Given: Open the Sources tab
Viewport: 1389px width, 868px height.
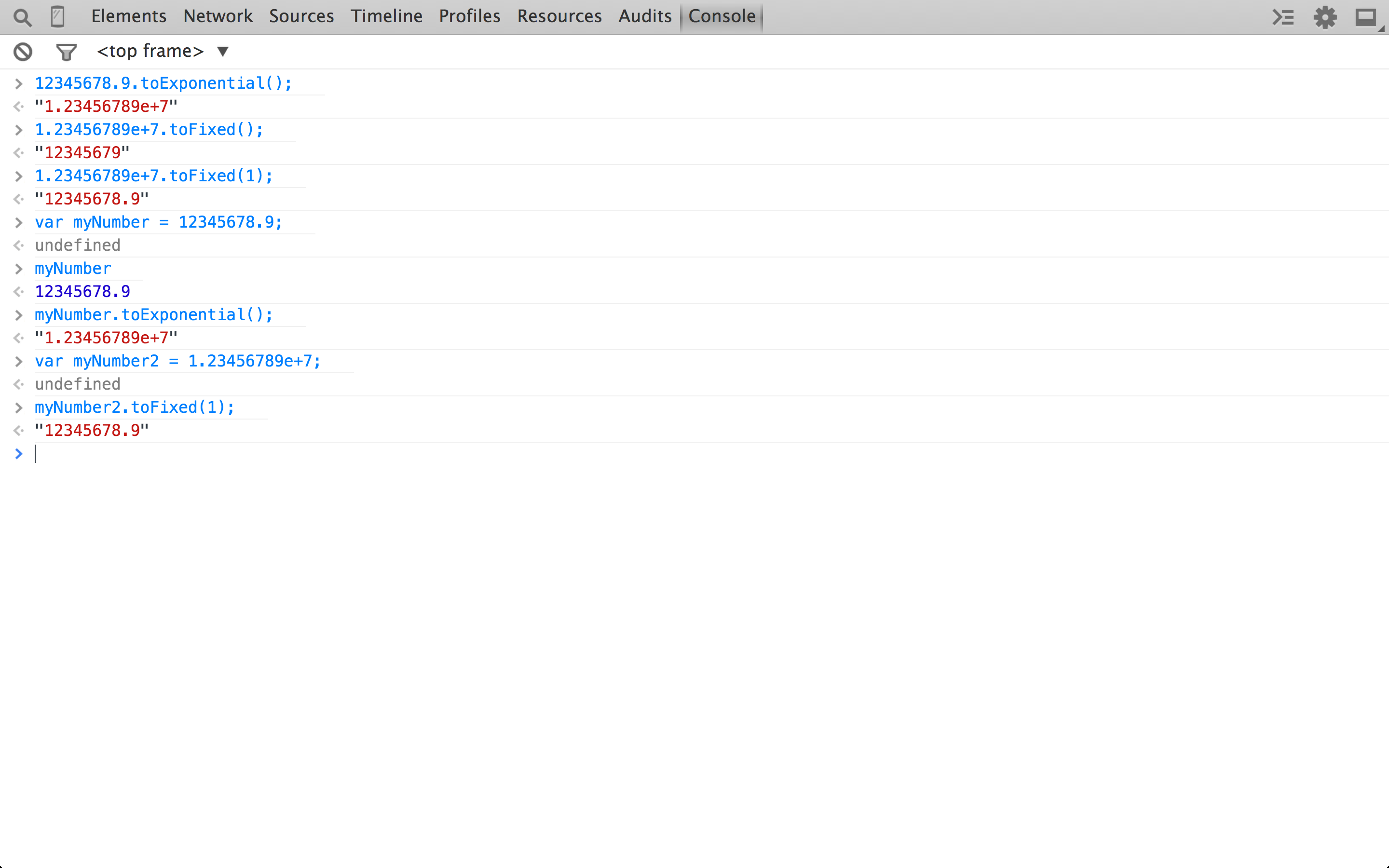Looking at the screenshot, I should pyautogui.click(x=301, y=16).
